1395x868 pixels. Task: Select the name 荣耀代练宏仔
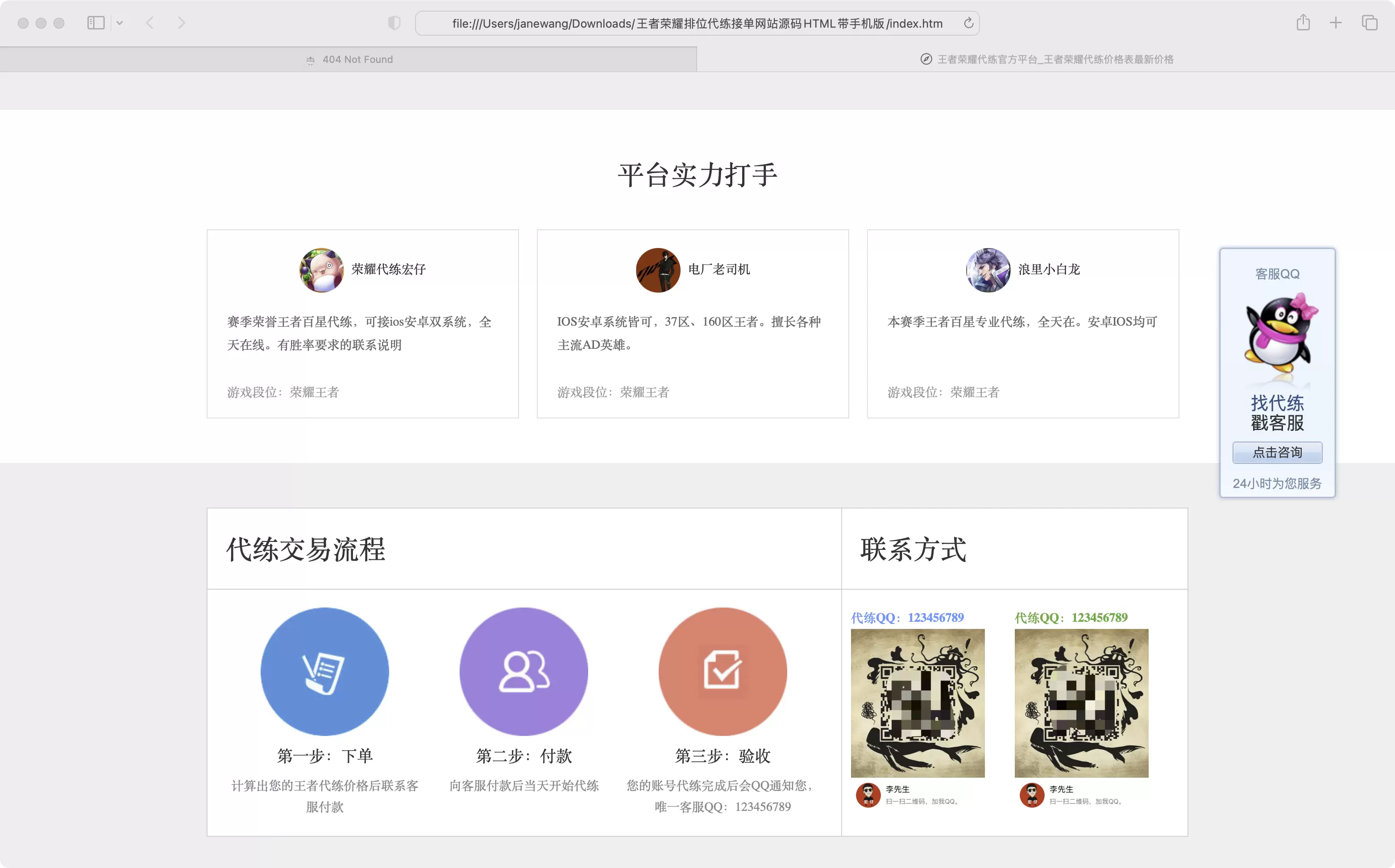click(x=388, y=269)
